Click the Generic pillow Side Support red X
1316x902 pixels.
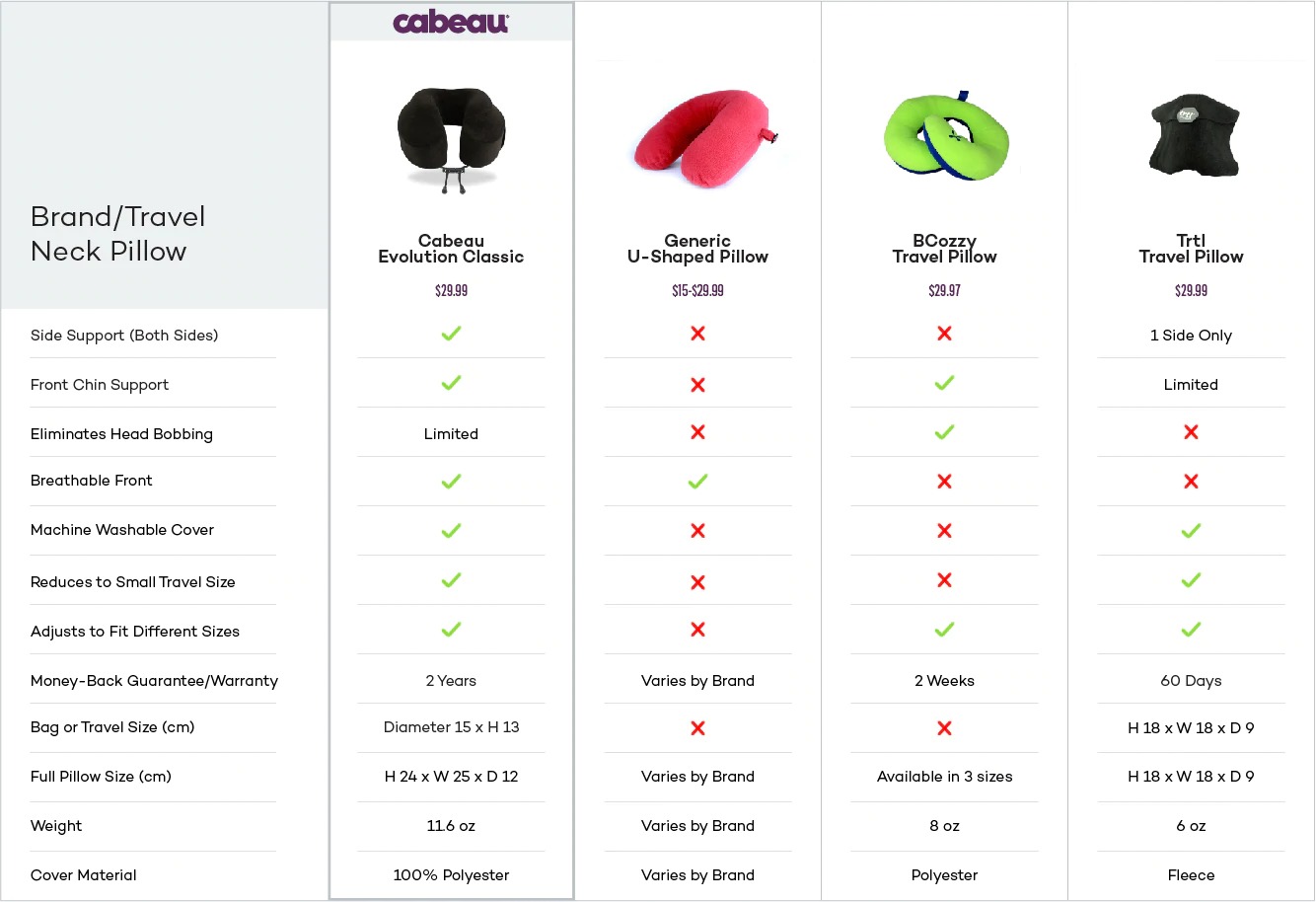[x=697, y=334]
